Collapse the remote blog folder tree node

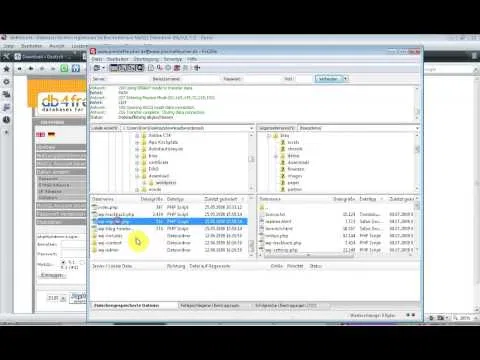tap(269, 136)
